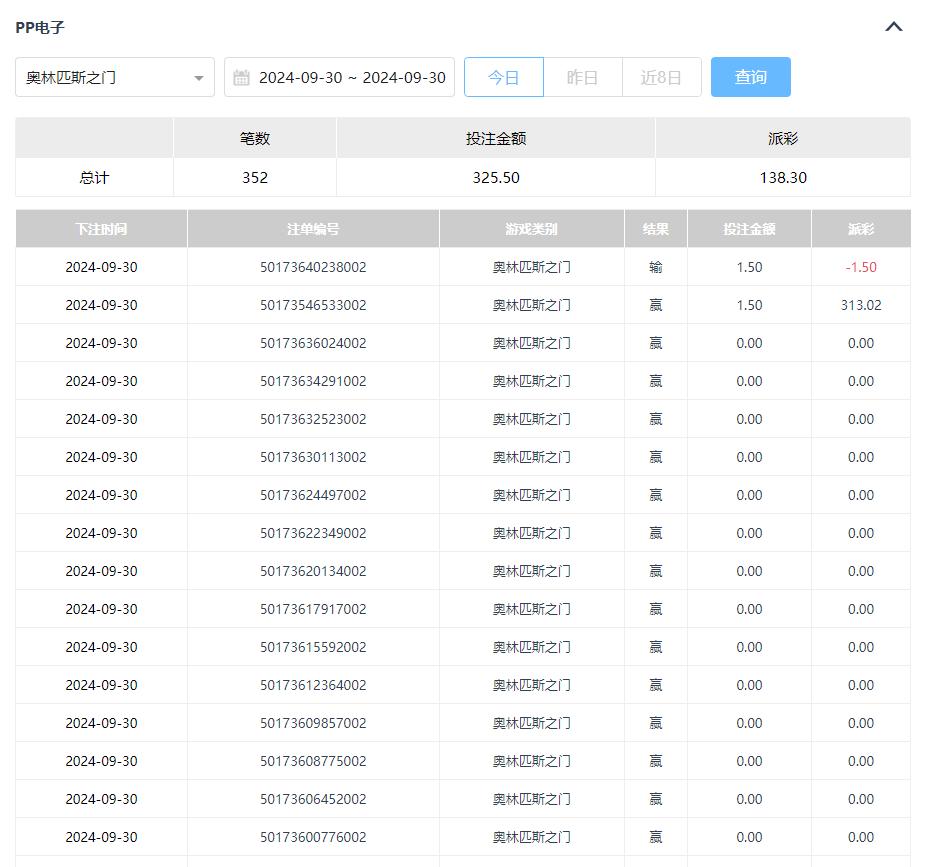This screenshot has width=926, height=867.
Task: Select bet row 50173600776002
Action: pyautogui.click(x=313, y=837)
